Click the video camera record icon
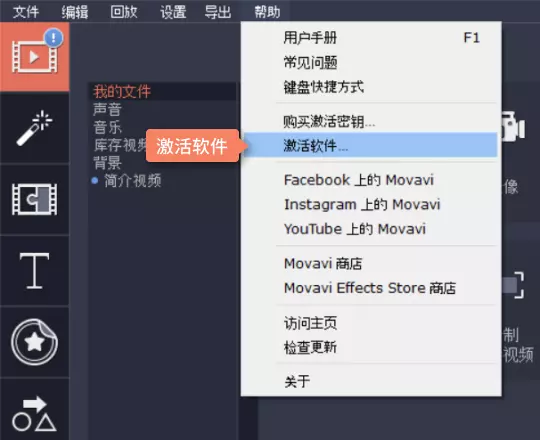This screenshot has height=440, width=540. [513, 127]
